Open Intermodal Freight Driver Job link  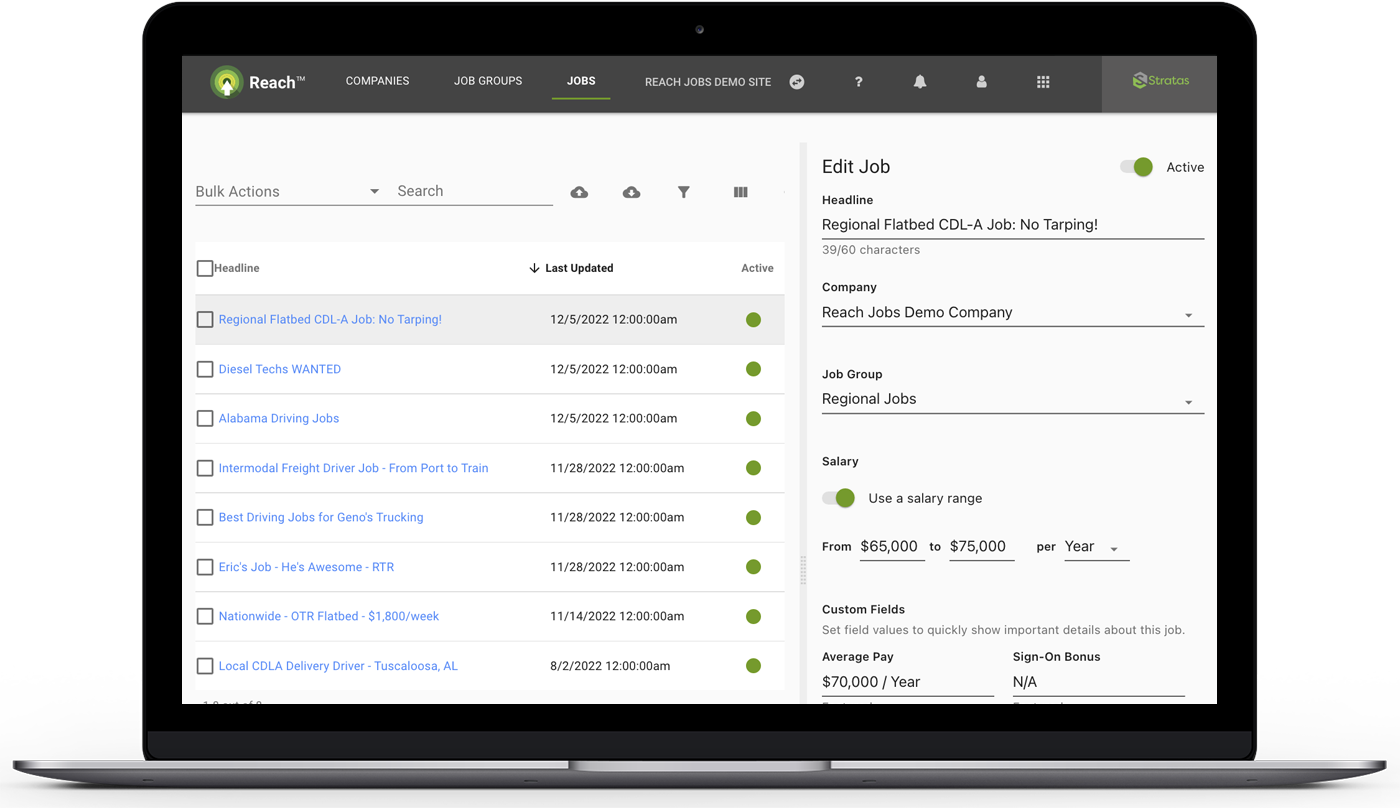pyautogui.click(x=354, y=468)
